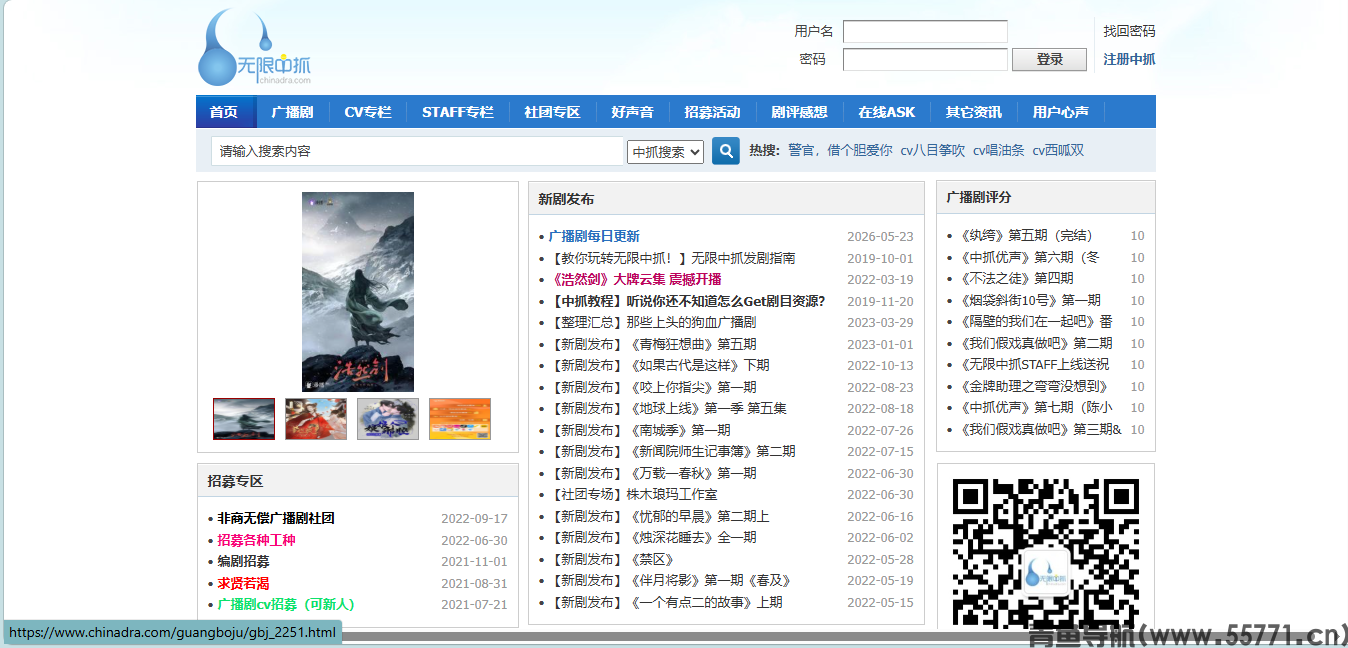Open rating entry 《纨绔》第五期（完结）

coord(1026,236)
